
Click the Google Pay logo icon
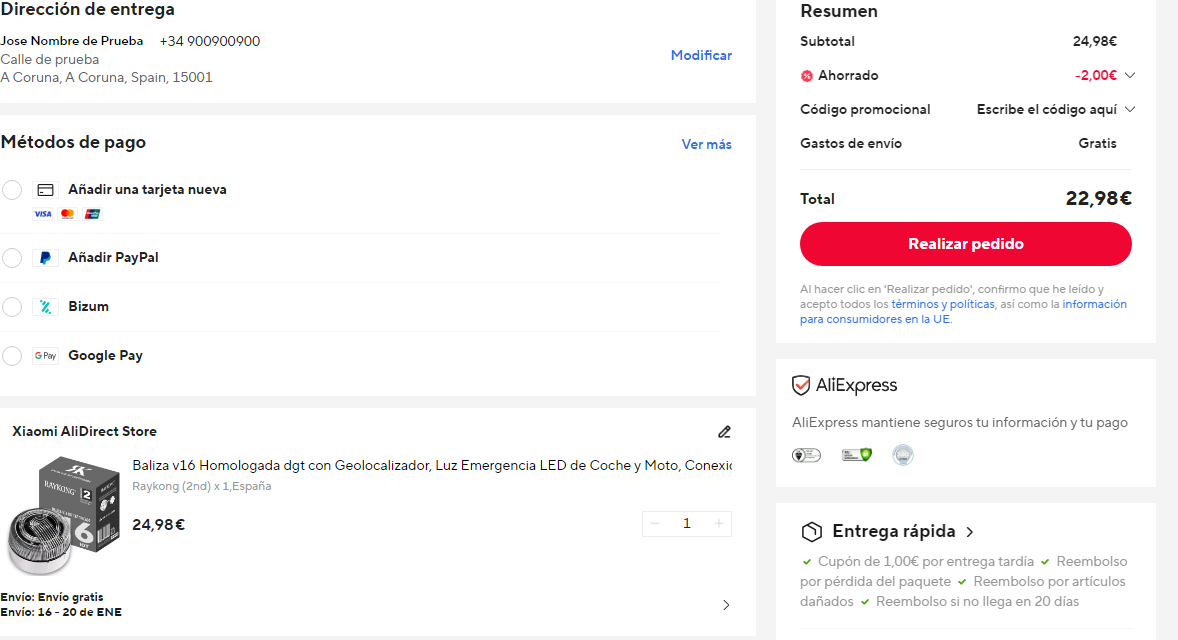(45, 355)
